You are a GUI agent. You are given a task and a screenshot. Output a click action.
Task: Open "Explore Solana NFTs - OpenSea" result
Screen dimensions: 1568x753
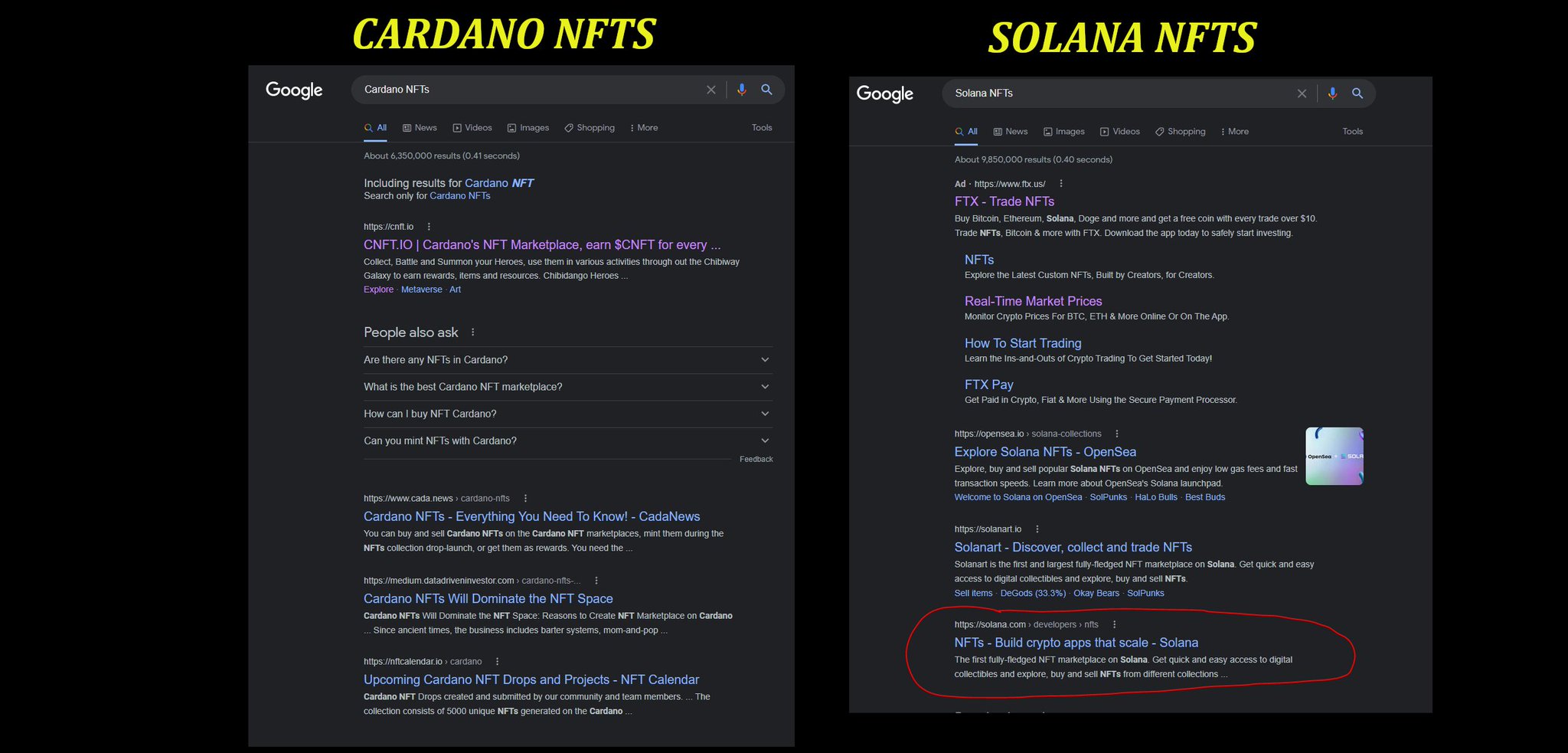1045,452
